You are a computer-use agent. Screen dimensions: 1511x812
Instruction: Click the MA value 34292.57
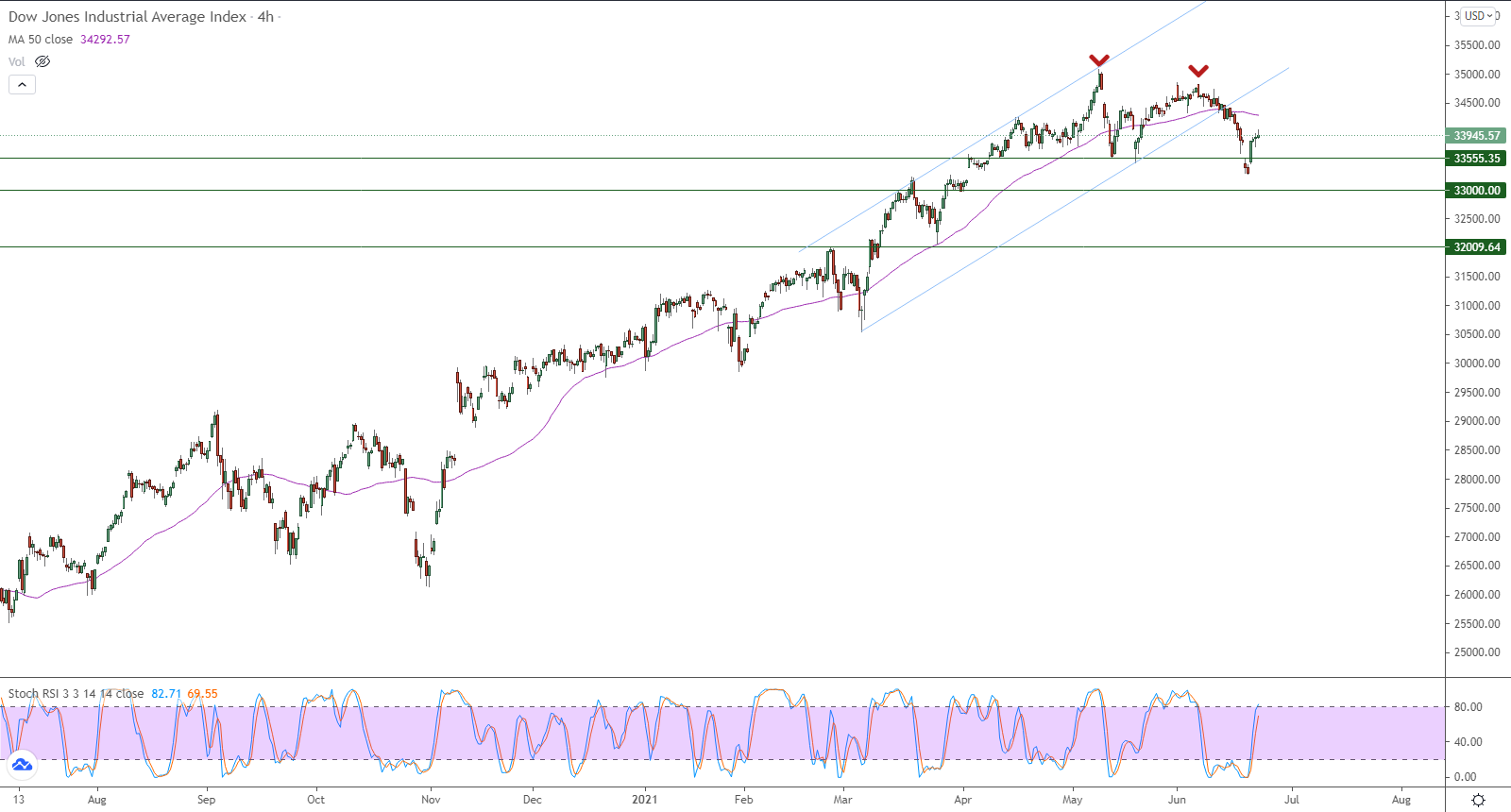105,40
